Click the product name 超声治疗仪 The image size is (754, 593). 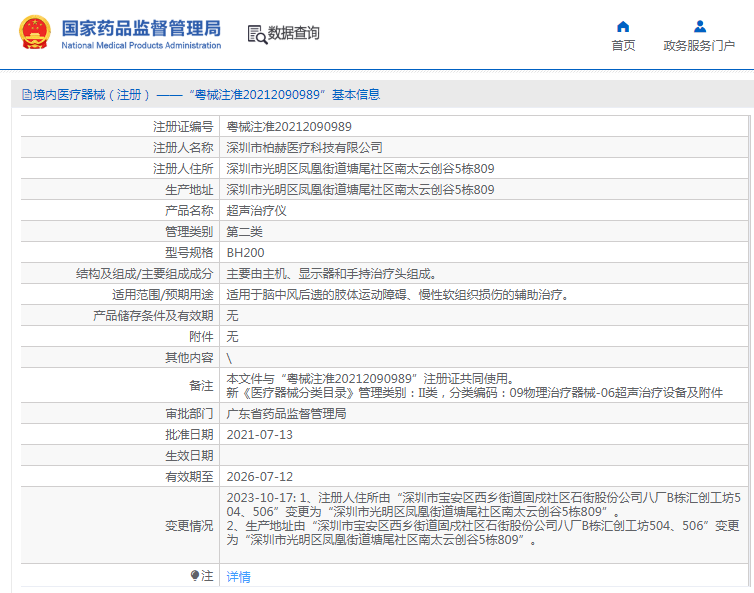(x=256, y=211)
